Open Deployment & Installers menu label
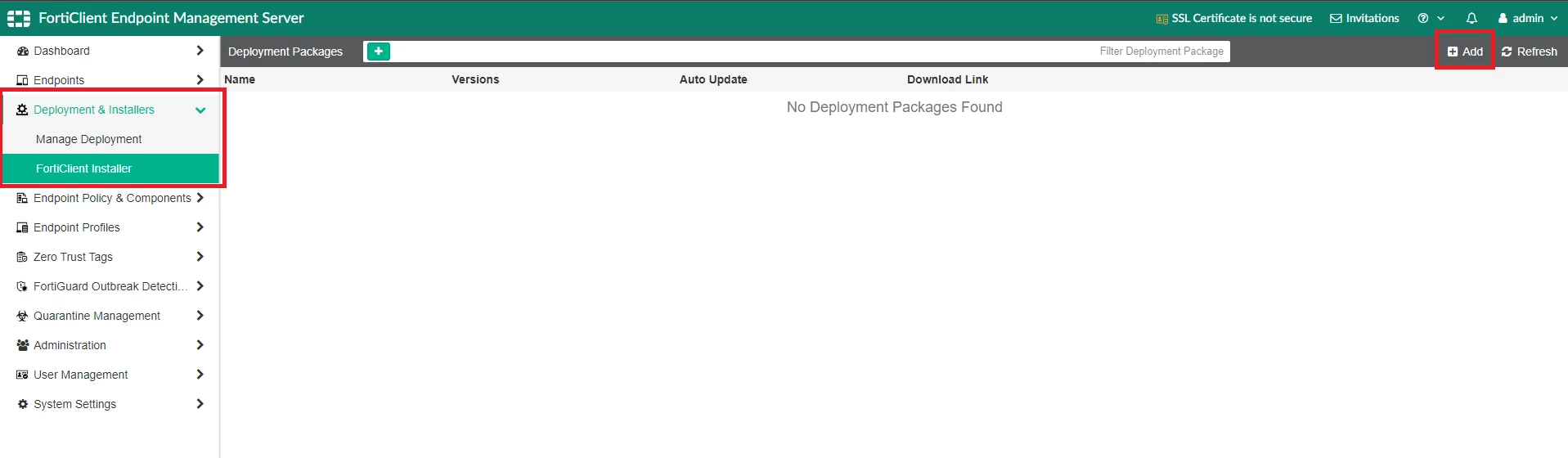This screenshot has height=458, width=1568. [94, 110]
